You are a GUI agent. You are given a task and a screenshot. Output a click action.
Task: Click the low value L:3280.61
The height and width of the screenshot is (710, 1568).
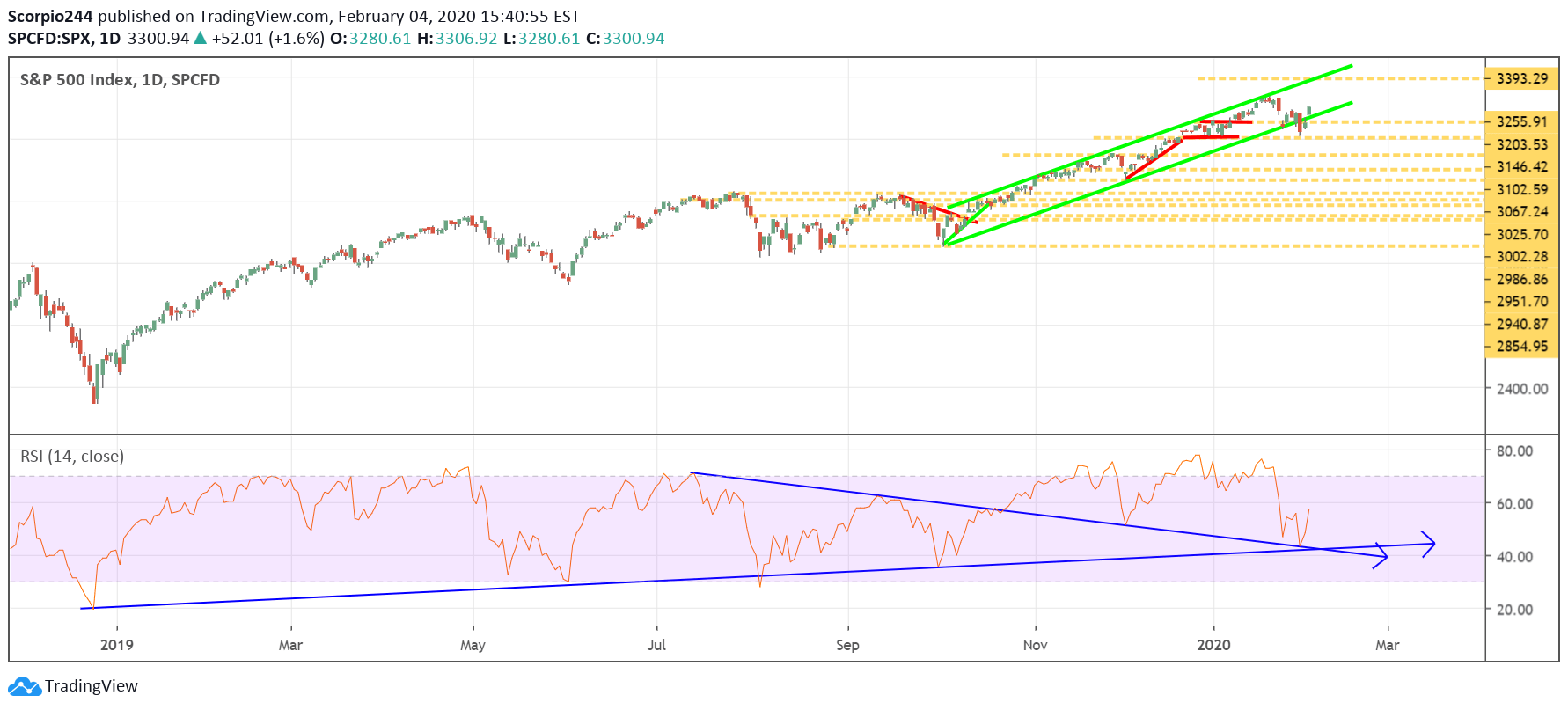(x=541, y=38)
